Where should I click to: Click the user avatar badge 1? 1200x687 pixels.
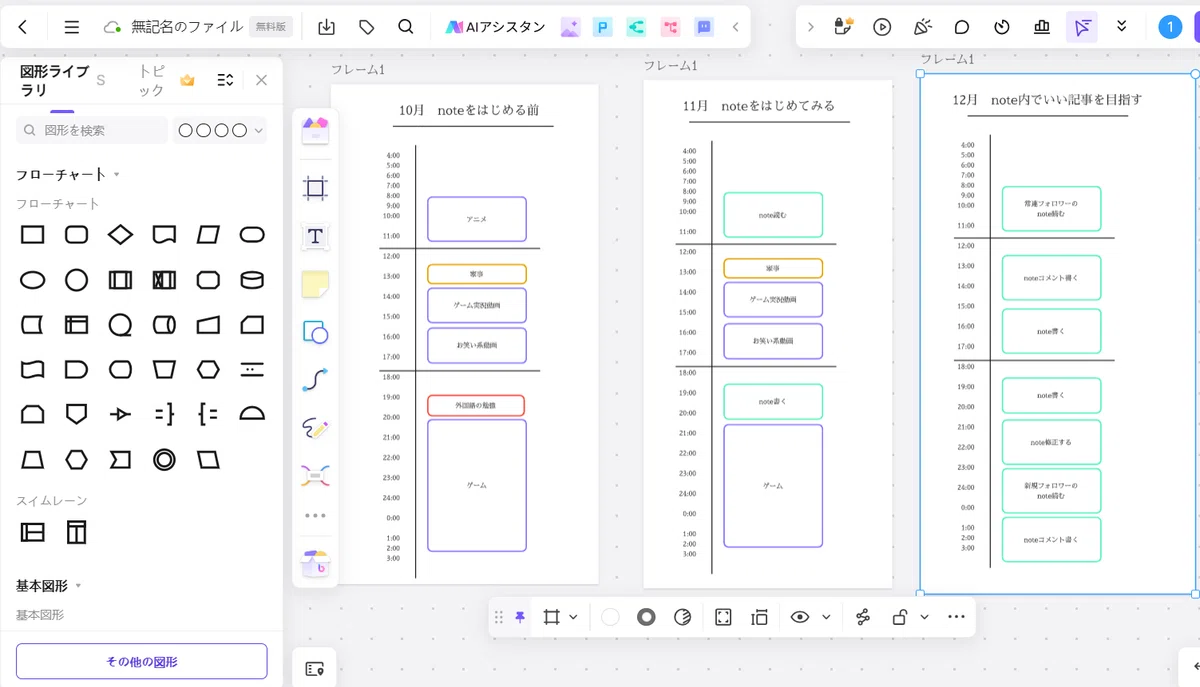(x=1170, y=27)
